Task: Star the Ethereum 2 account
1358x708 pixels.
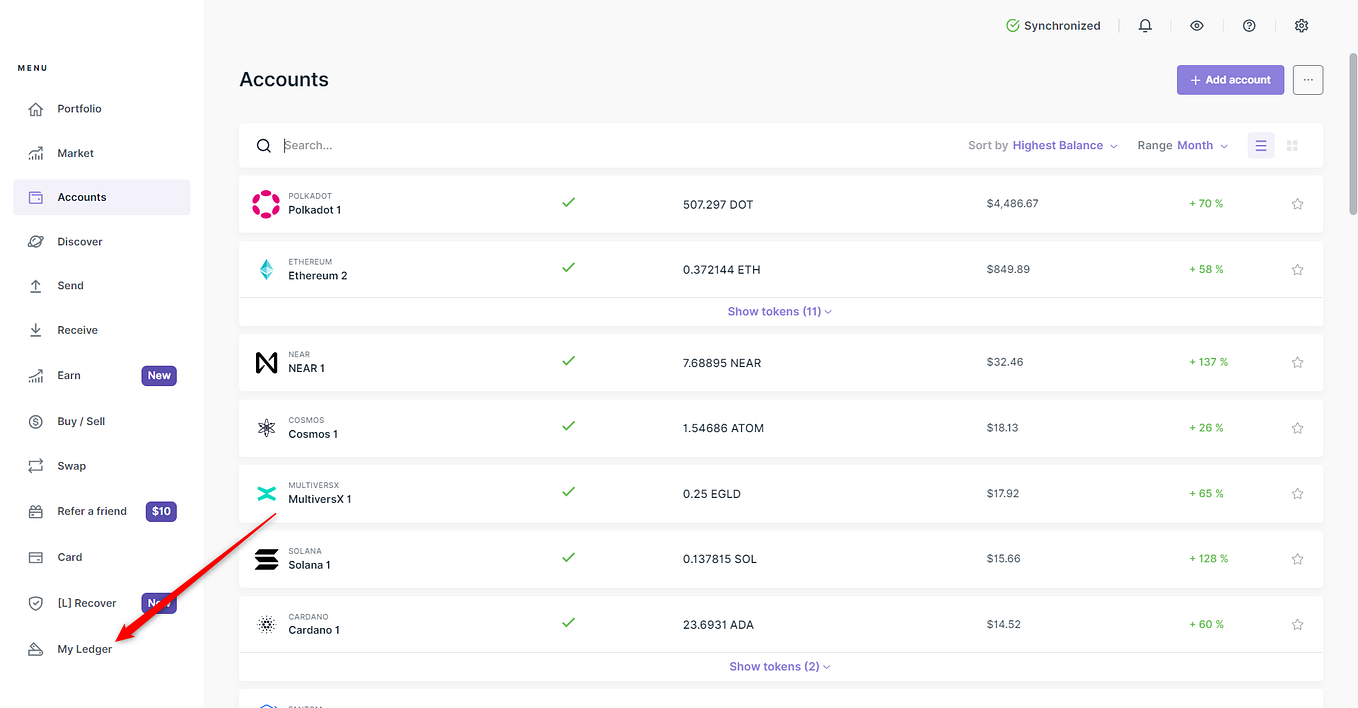Action: 1297,270
